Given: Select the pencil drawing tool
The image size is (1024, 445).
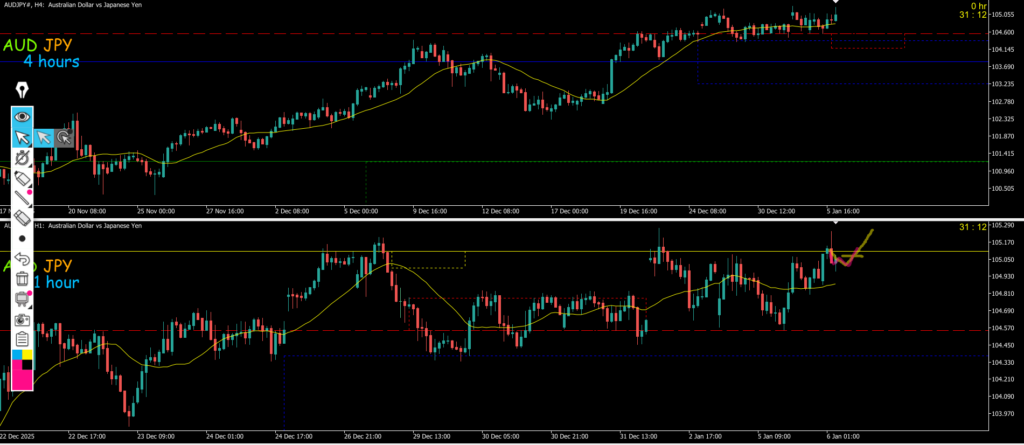Looking at the screenshot, I should click(x=22, y=198).
